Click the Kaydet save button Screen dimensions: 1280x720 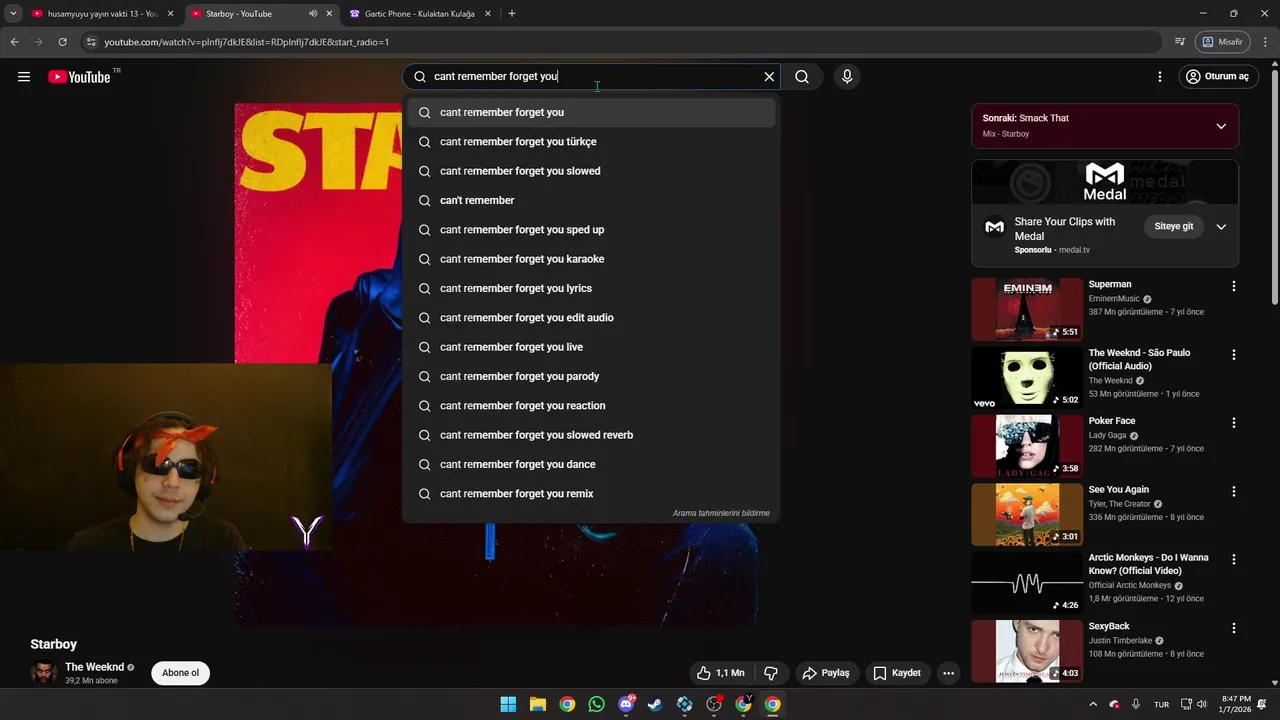(897, 673)
